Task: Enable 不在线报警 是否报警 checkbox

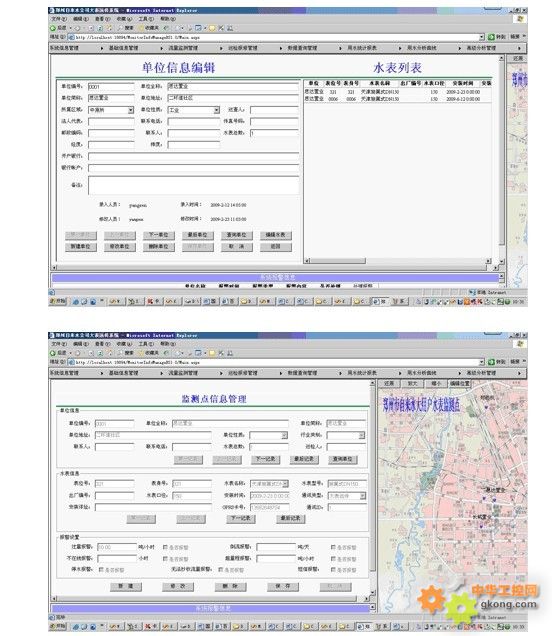Action: click(x=165, y=559)
